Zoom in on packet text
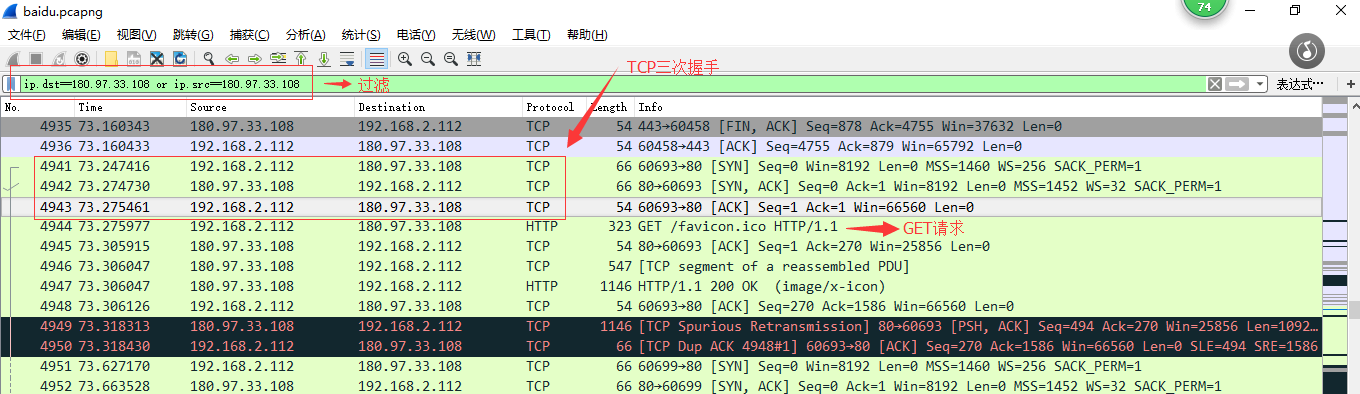Image resolution: width=1360 pixels, height=394 pixels. [x=405, y=59]
